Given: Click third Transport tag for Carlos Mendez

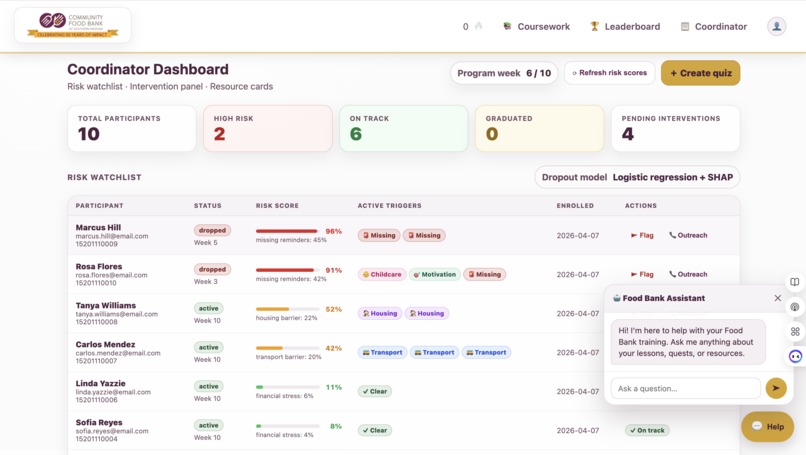Looking at the screenshot, I should pyautogui.click(x=486, y=353).
